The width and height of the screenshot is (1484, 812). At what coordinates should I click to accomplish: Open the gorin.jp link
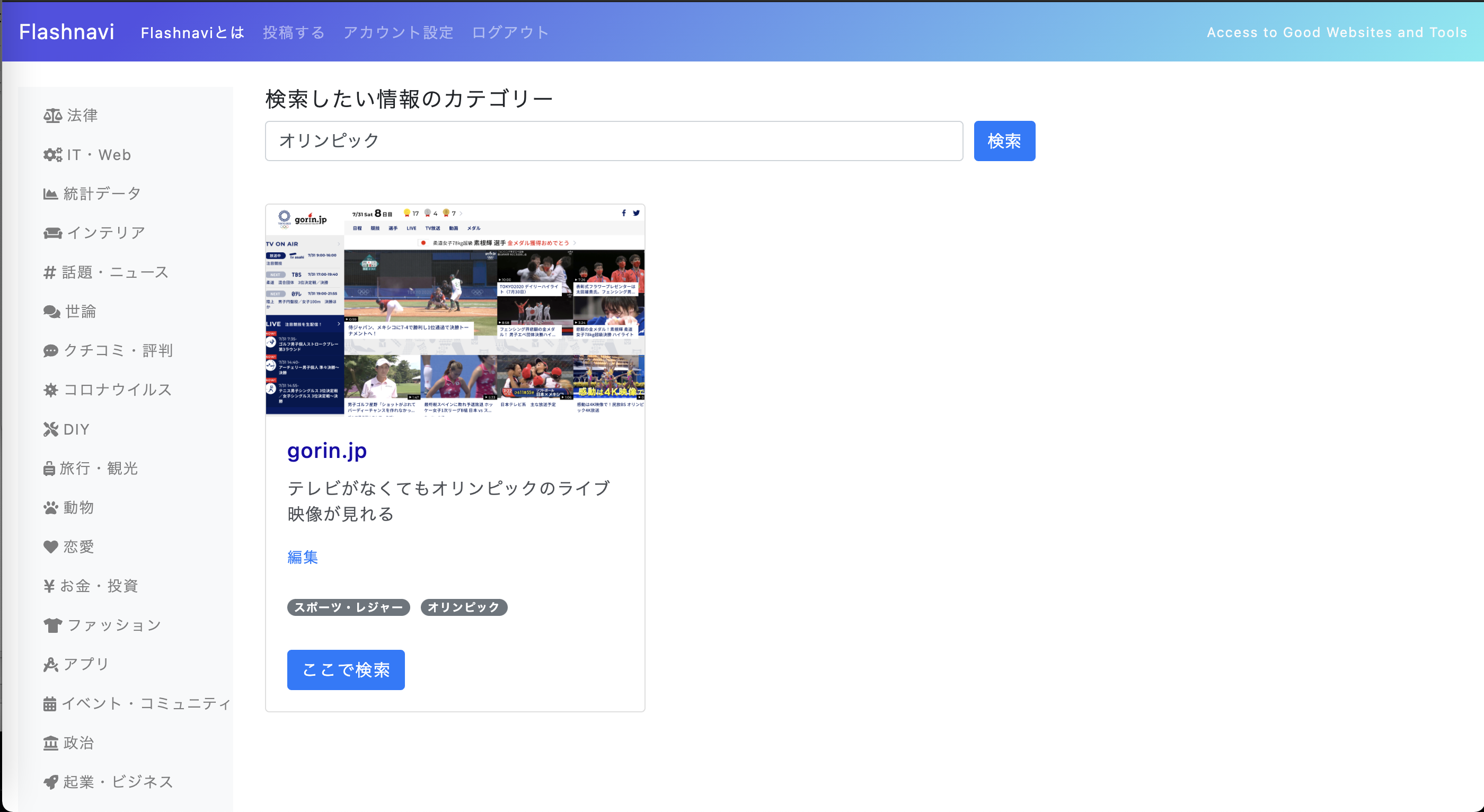pos(327,451)
